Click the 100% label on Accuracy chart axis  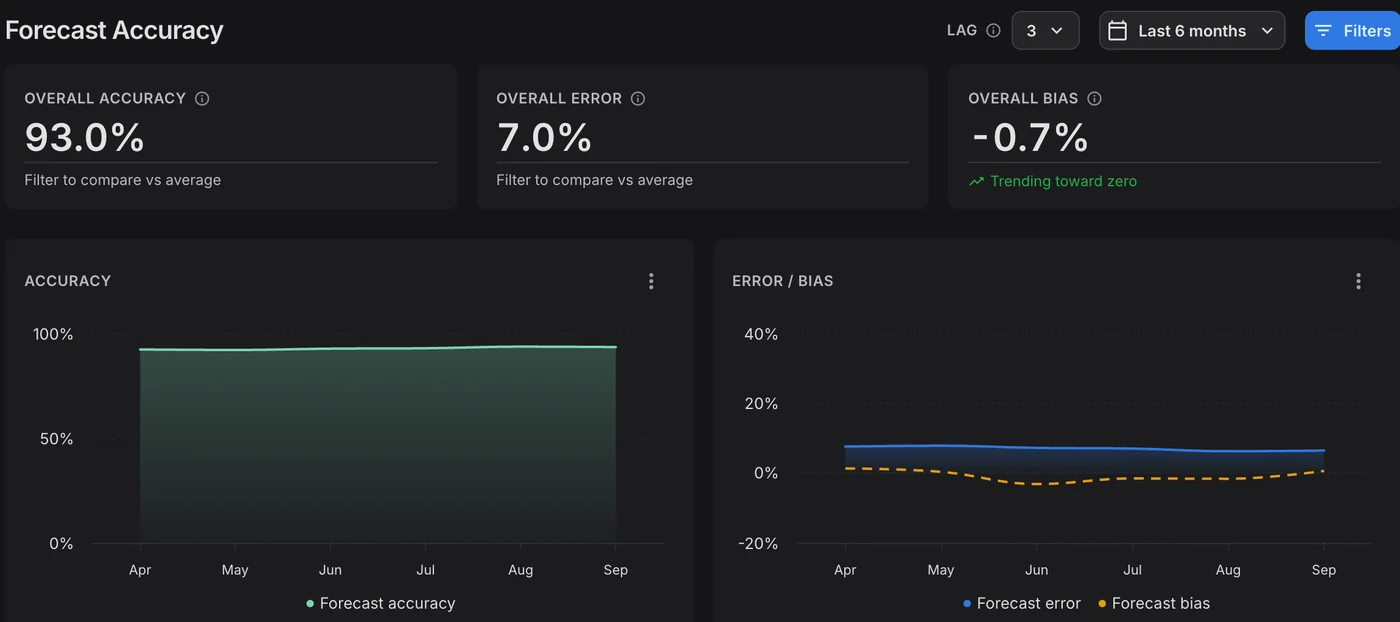pos(53,334)
